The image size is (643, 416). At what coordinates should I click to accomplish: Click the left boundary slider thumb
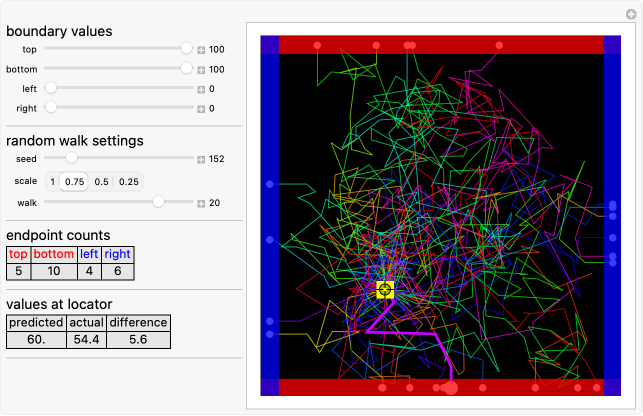[x=51, y=87]
